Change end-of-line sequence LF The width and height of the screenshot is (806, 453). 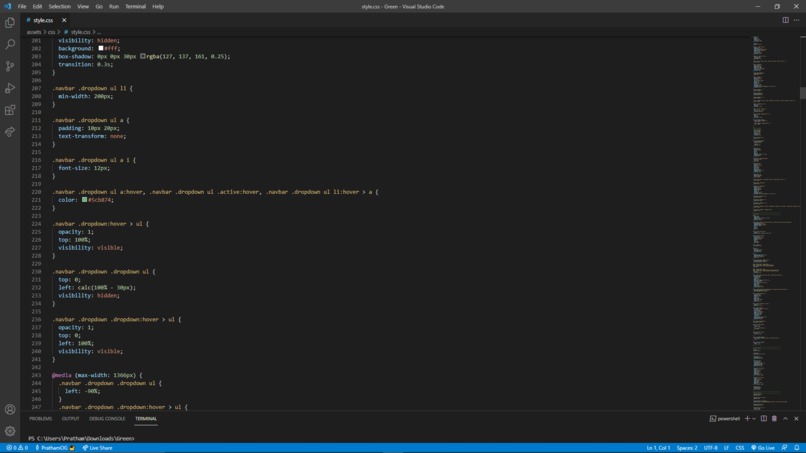[726, 448]
